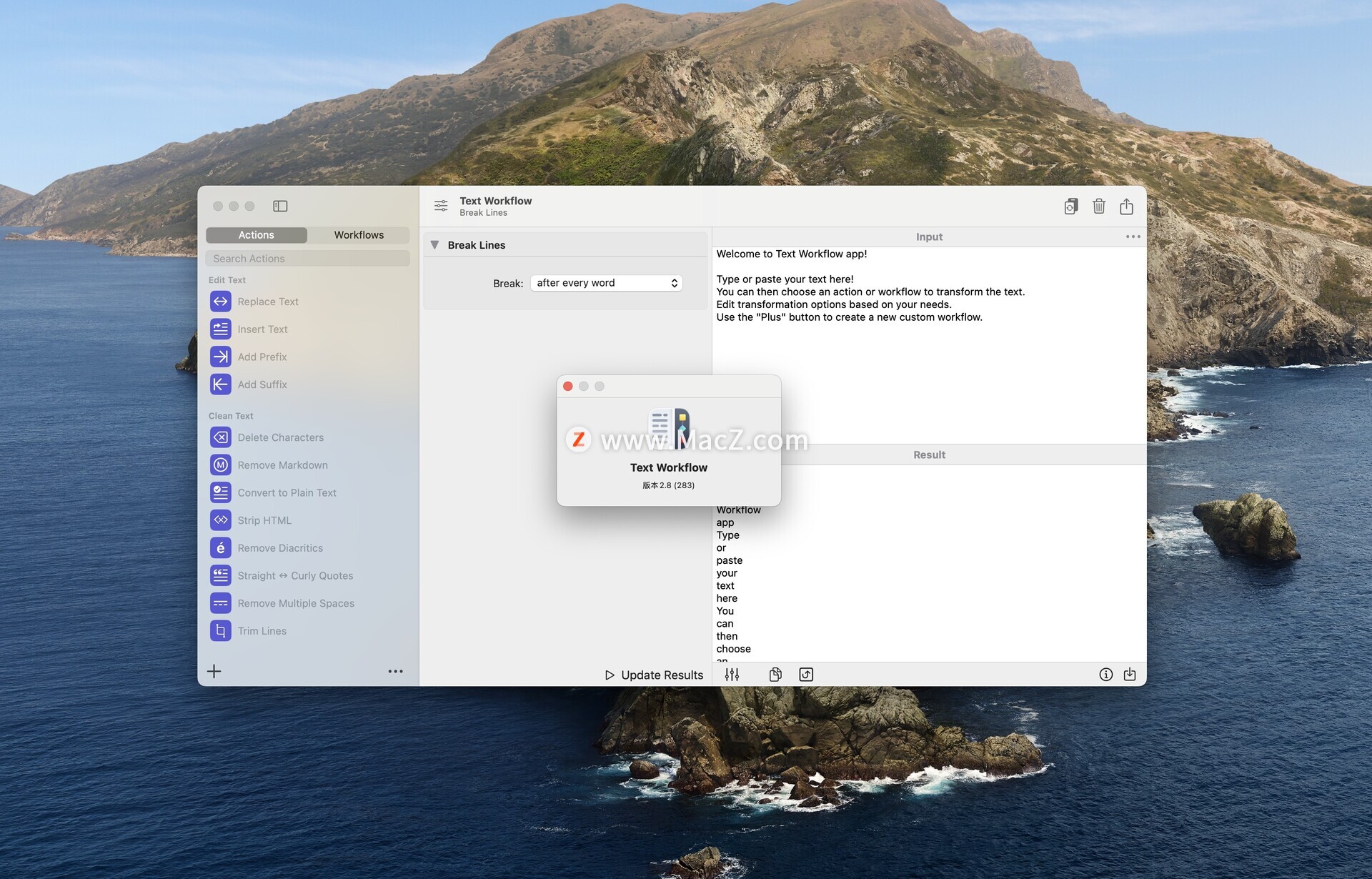This screenshot has height=879, width=1372.
Task: Select the Straight ⇔ Curly Quotes label
Action: pos(295,575)
